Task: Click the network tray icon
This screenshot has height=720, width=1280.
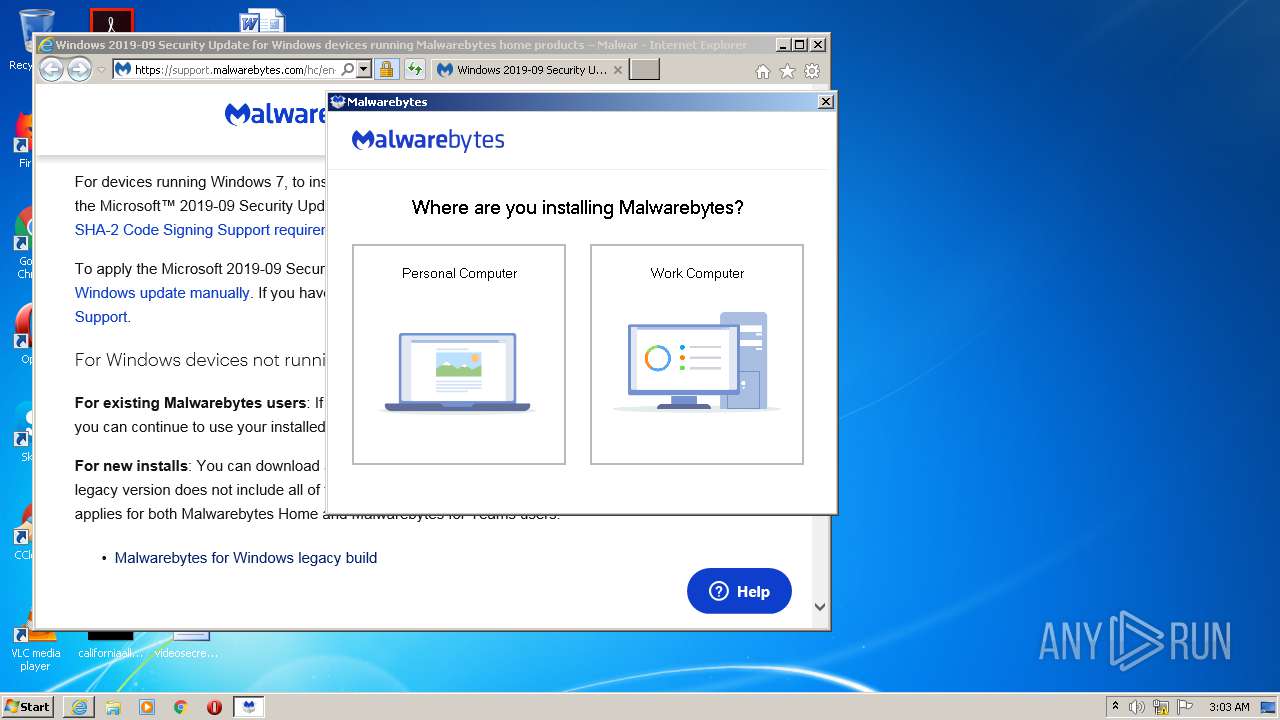Action: pos(1161,707)
